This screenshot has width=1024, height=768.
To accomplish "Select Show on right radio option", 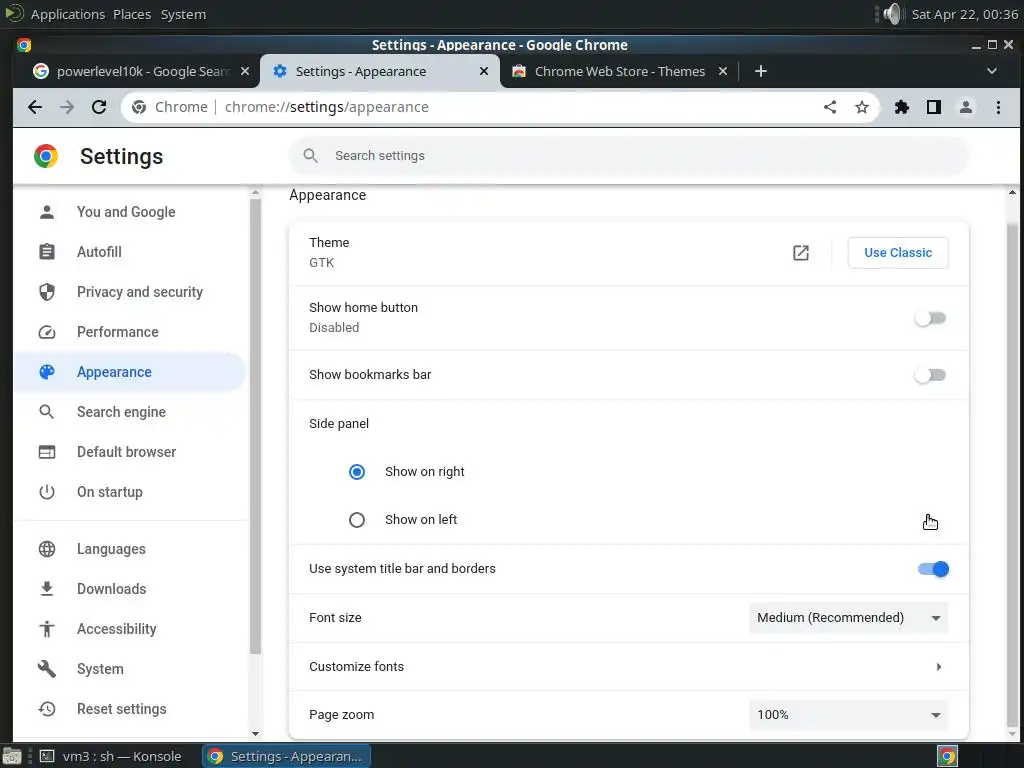I will (357, 472).
